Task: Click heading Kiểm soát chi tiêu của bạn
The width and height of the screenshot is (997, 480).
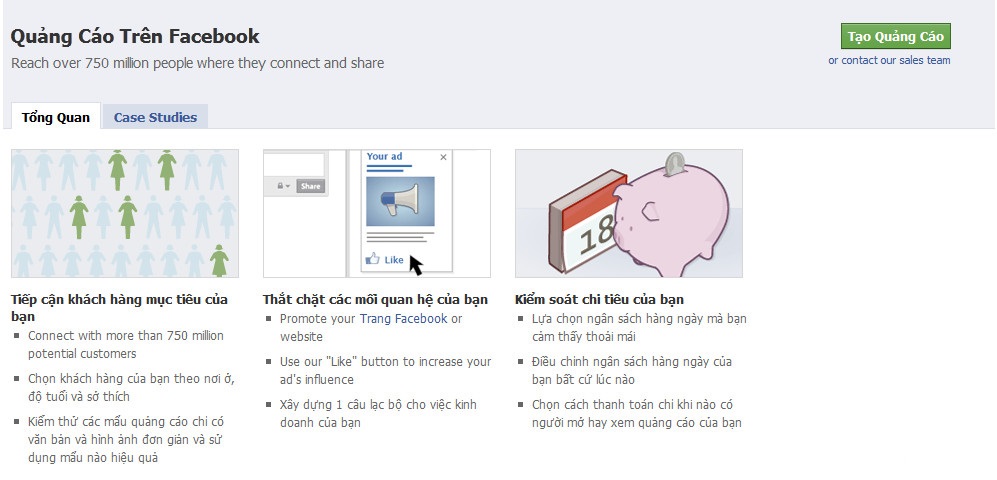Action: [599, 299]
